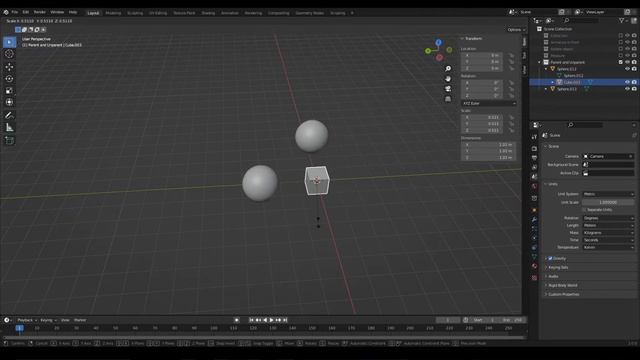Click the red X axis on navigation gizmo

pos(439,58)
